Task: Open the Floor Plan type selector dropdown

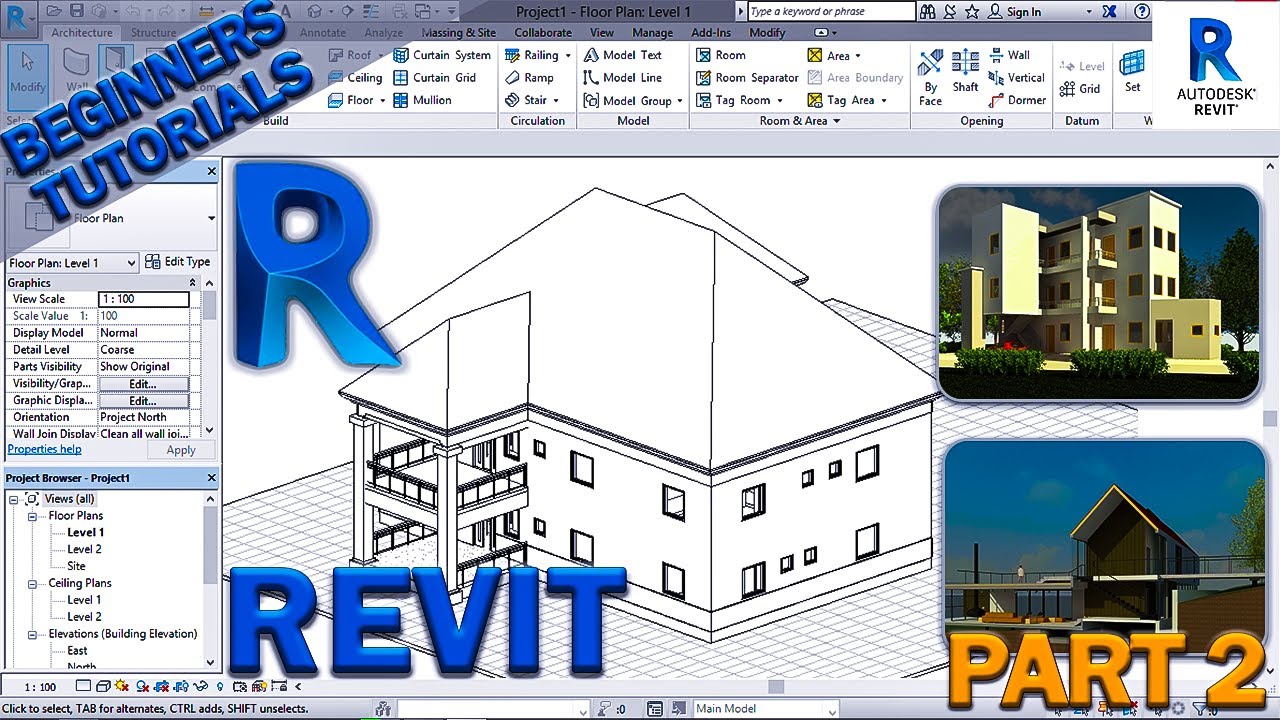Action: [x=211, y=218]
